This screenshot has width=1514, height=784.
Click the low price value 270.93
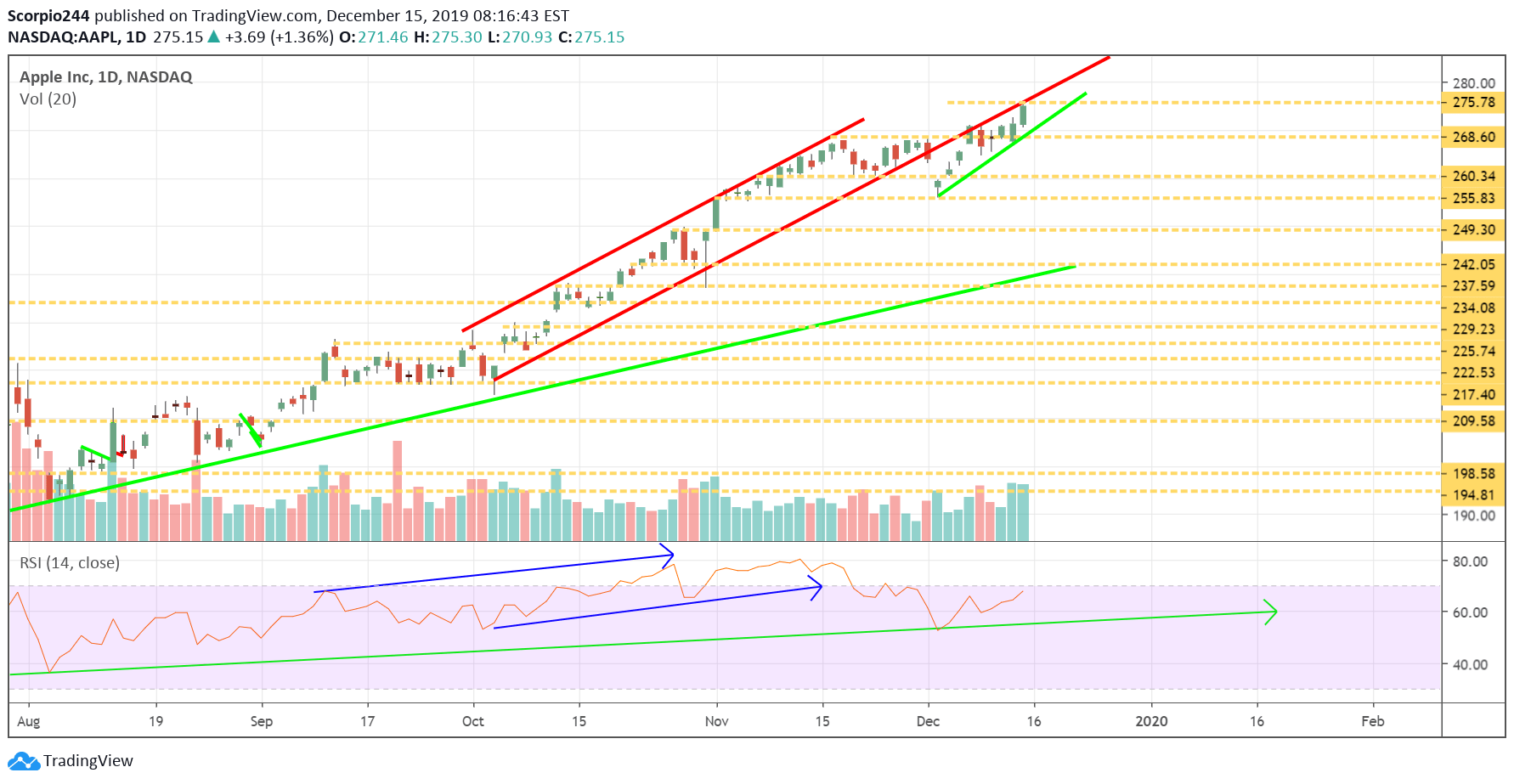point(527,37)
